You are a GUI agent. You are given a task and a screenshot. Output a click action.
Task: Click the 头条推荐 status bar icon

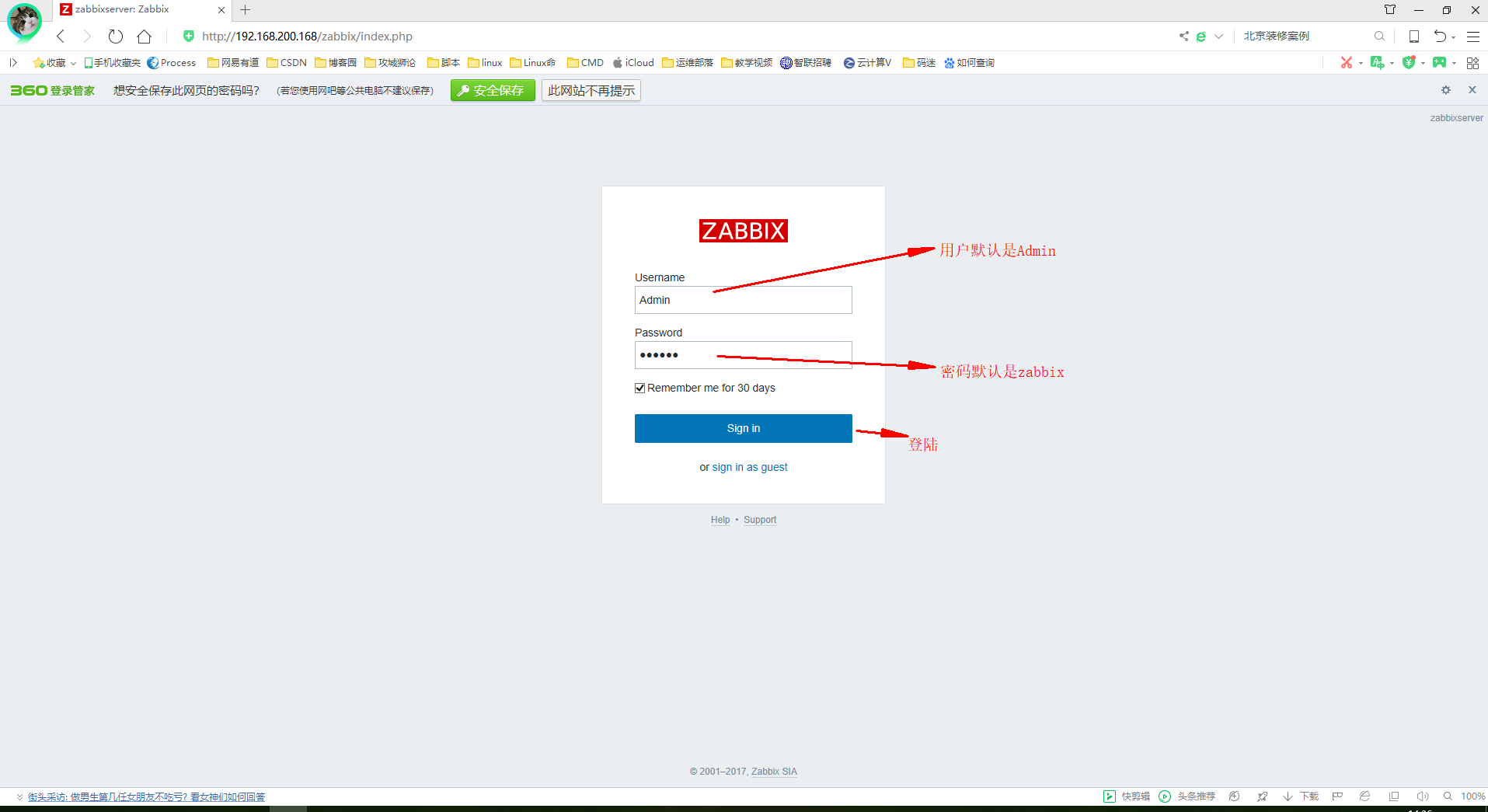click(x=1187, y=796)
